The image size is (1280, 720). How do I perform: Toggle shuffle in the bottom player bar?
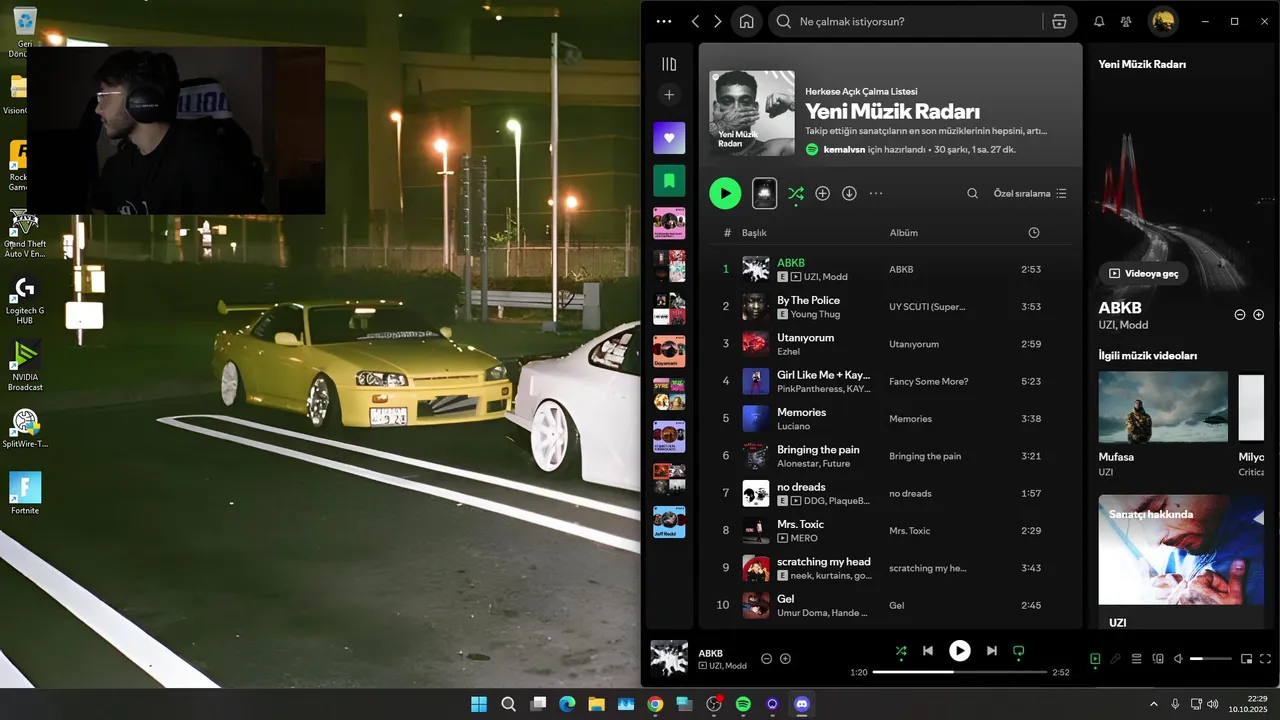click(901, 651)
